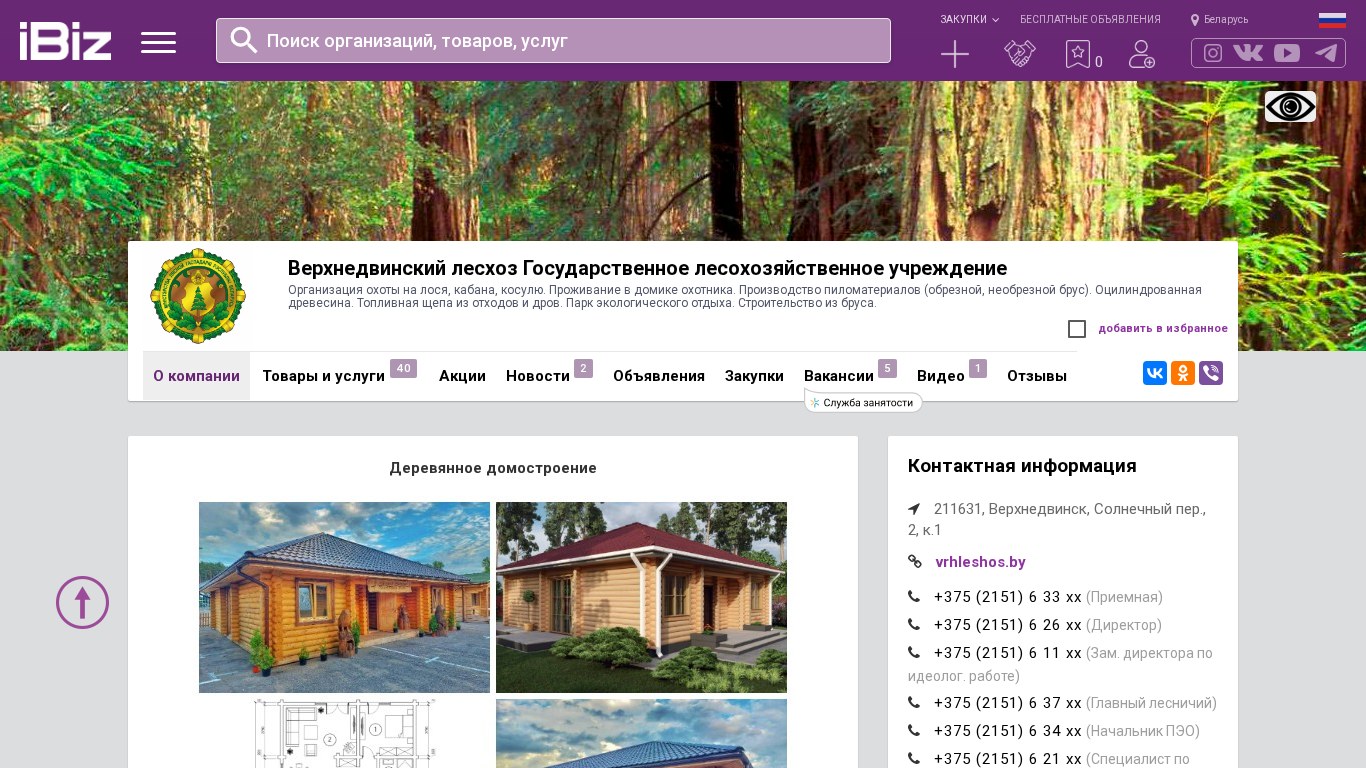This screenshot has height=768, width=1366.
Task: Click the address arrow icon
Action: coord(914,509)
